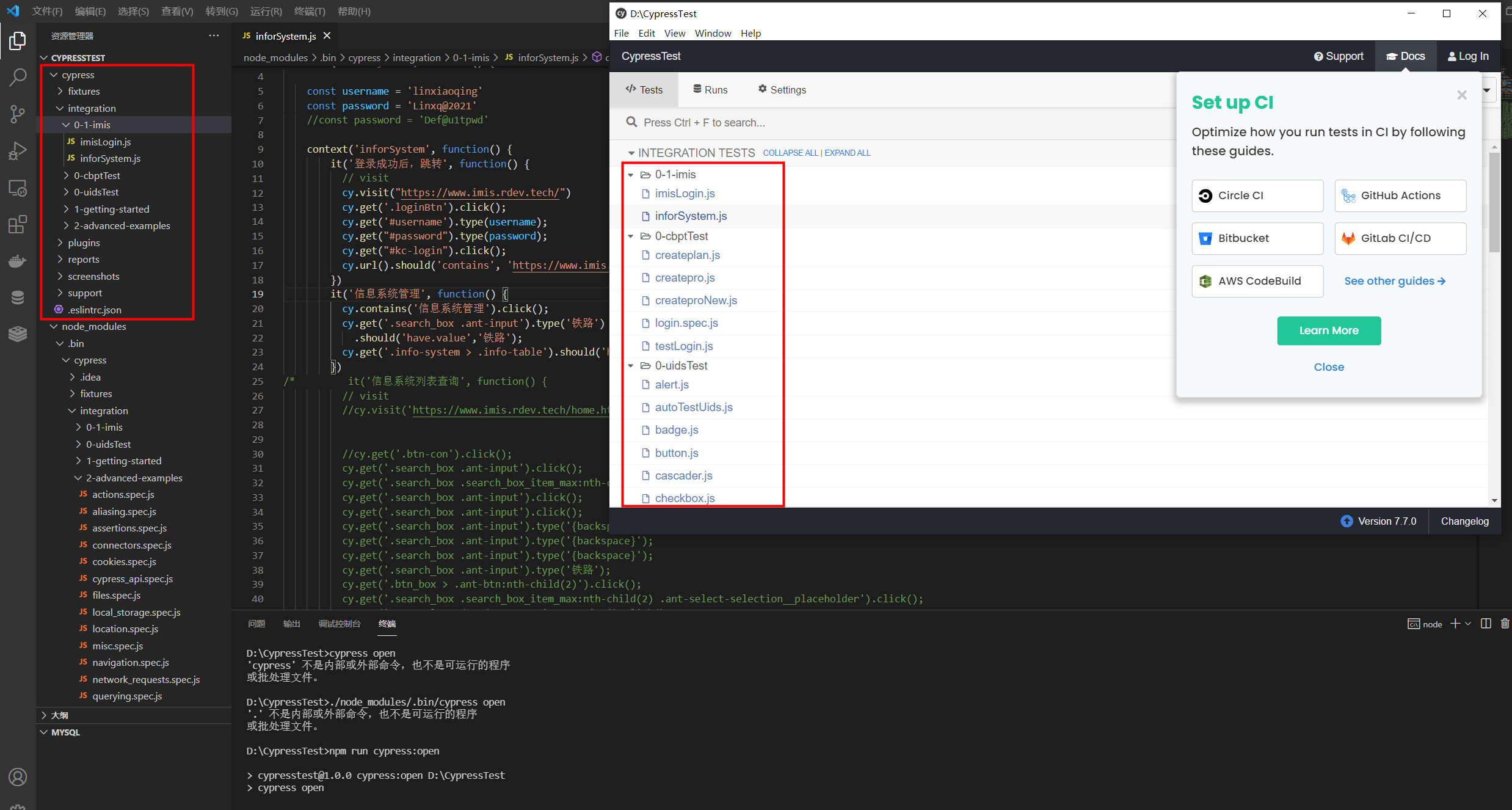Open Source Control view icon

pos(17,114)
